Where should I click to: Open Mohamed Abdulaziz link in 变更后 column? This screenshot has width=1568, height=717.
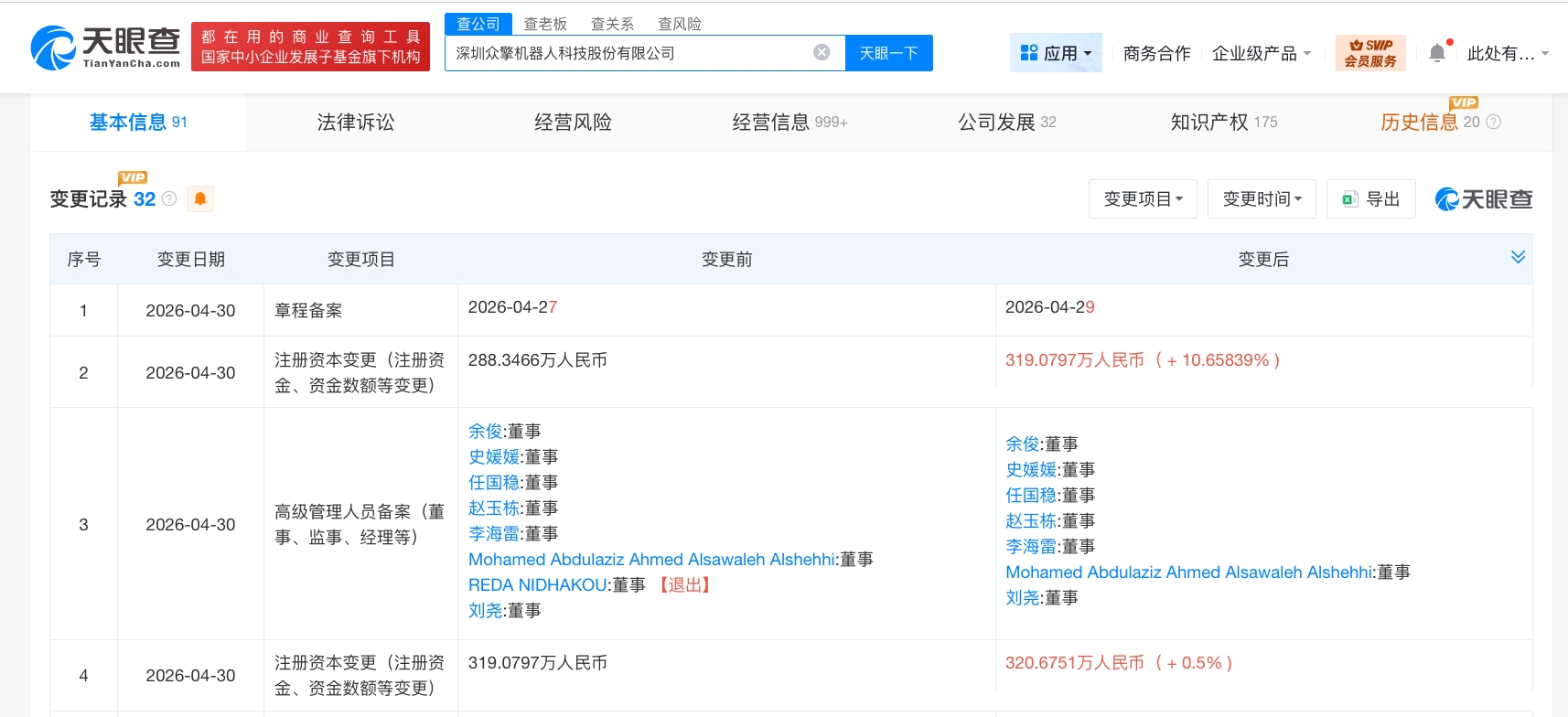1188,572
